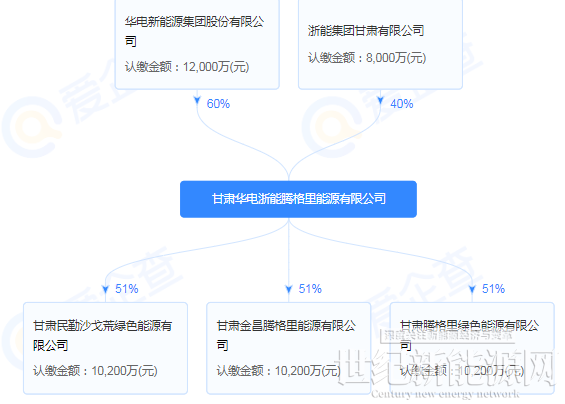Select 华电新能源集团股份有限公司 shareholder card
Viewport: 565px width, 404px height.
click(197, 44)
